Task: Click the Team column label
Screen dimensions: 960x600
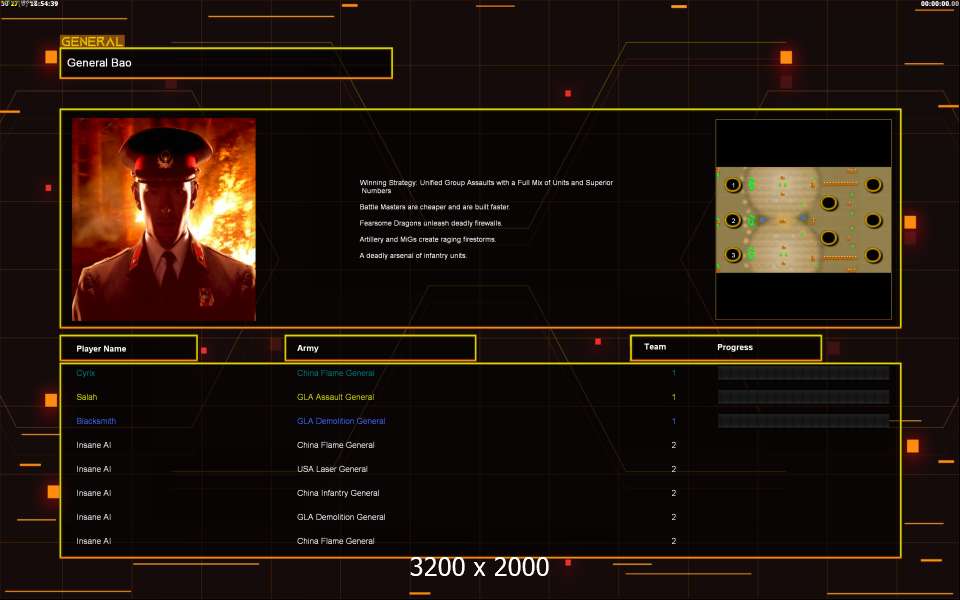Action: (x=655, y=347)
